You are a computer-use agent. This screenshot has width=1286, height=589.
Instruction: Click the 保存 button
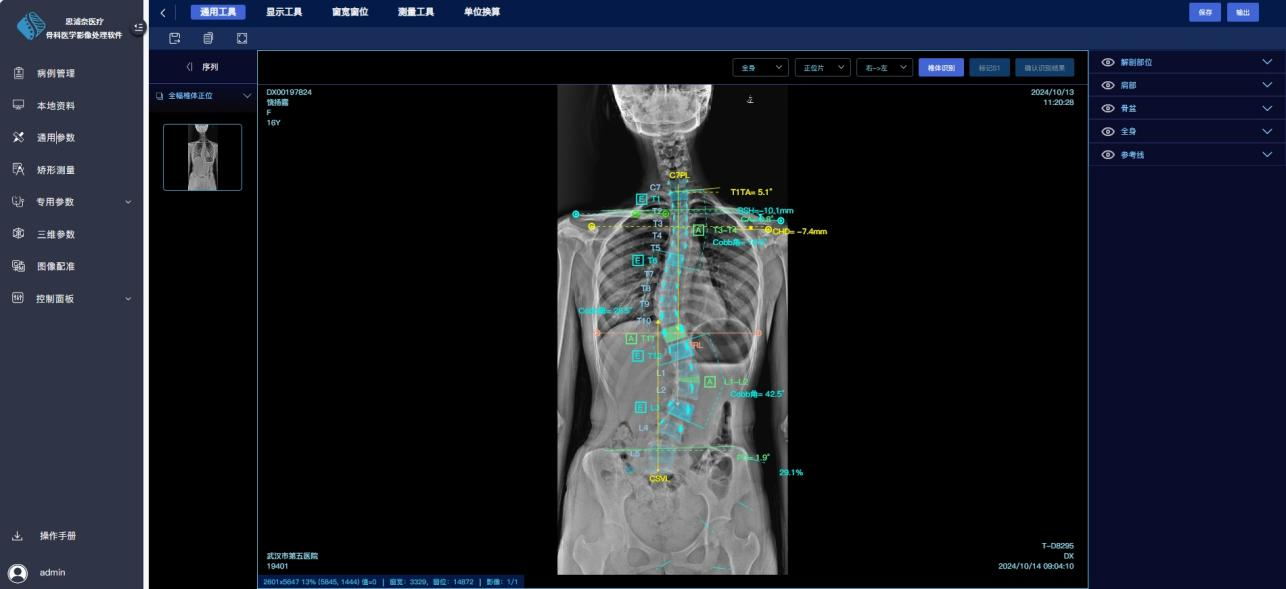[1205, 12]
